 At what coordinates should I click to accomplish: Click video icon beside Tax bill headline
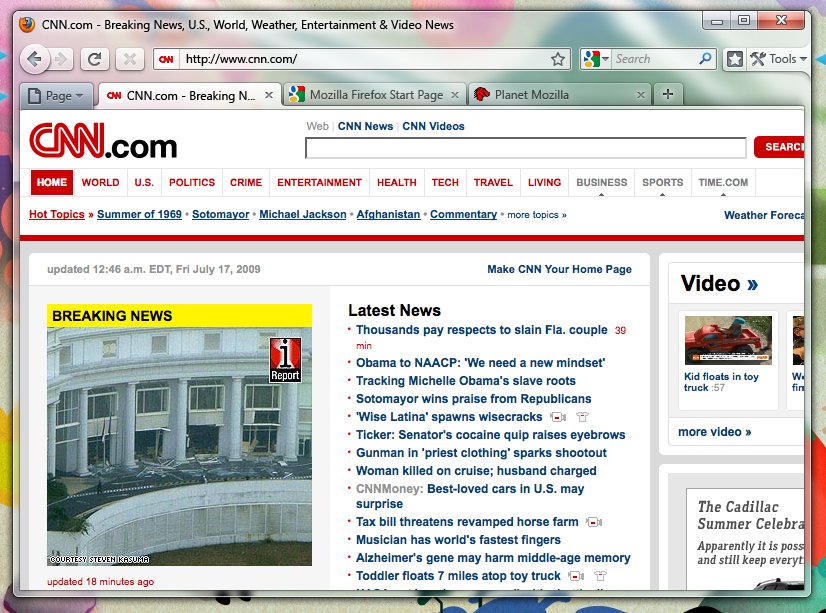click(x=594, y=522)
